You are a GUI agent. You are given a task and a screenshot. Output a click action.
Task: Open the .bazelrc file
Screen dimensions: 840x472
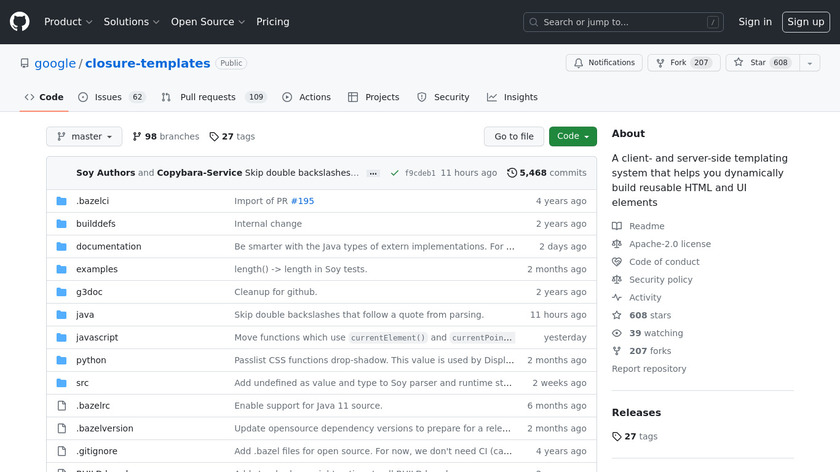[93, 405]
